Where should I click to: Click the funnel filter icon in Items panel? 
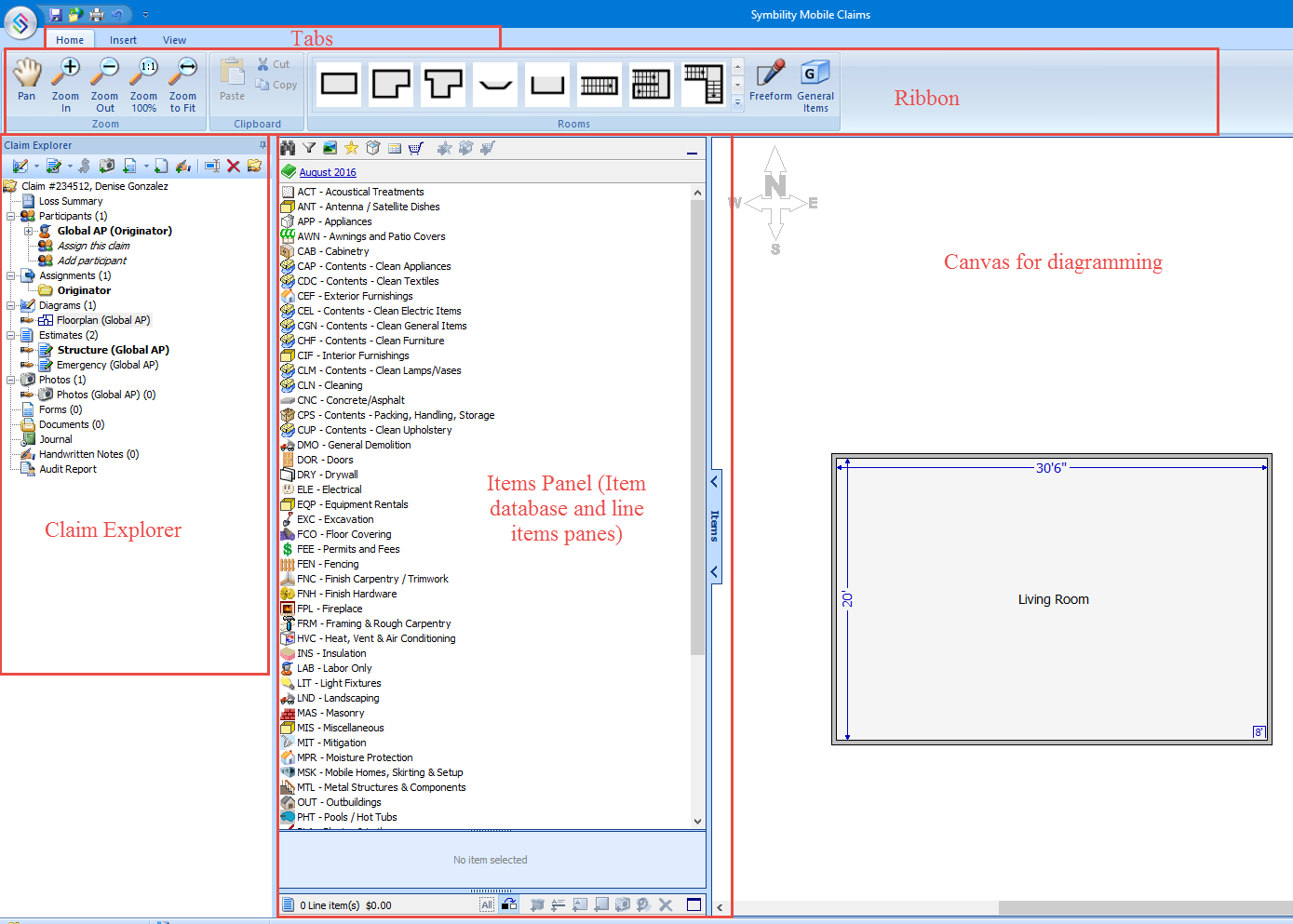[309, 148]
